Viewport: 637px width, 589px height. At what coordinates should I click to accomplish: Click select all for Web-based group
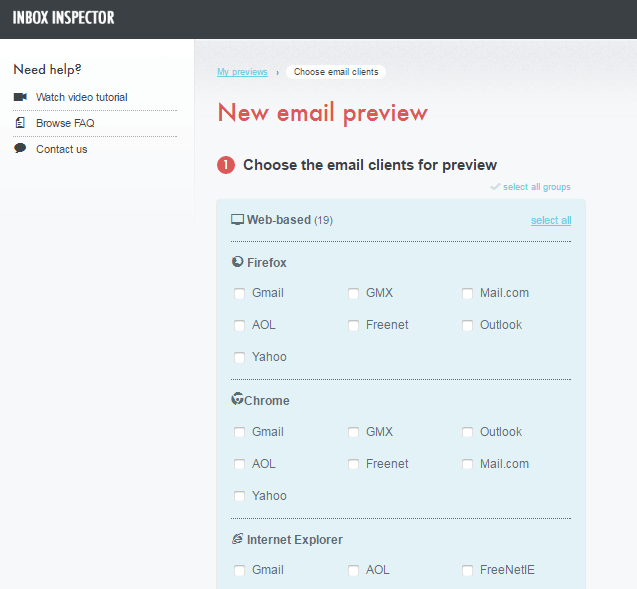click(x=551, y=220)
